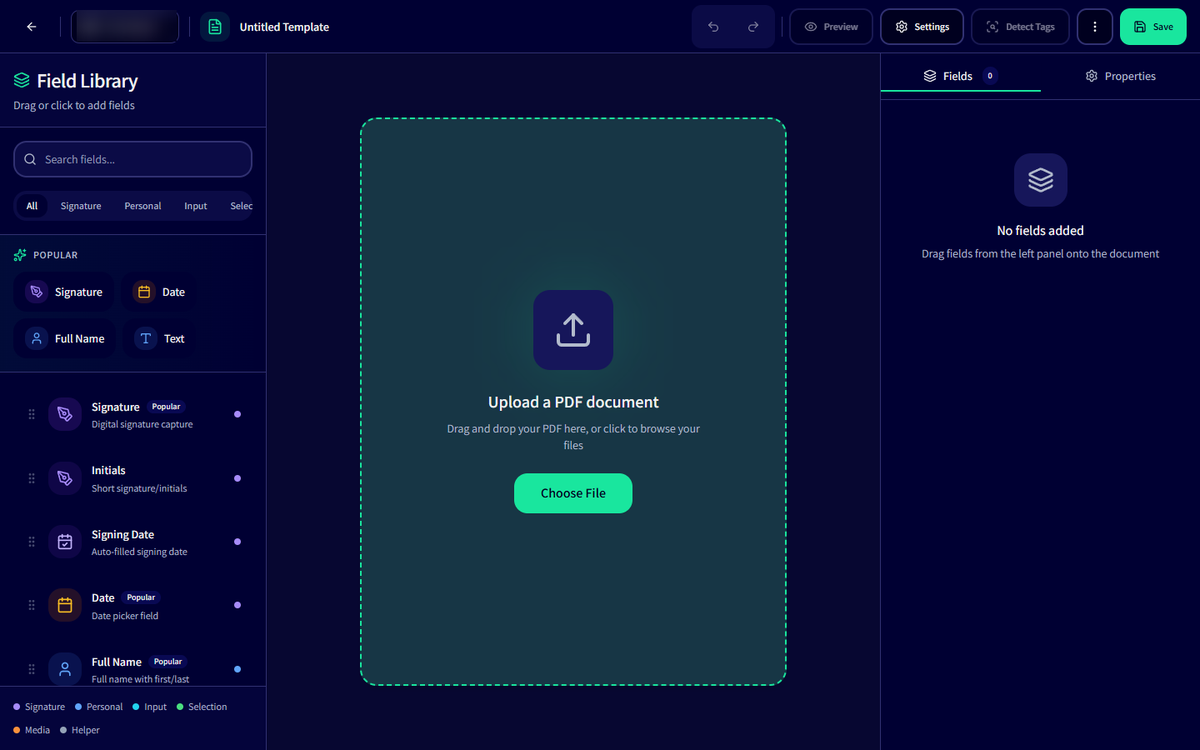The width and height of the screenshot is (1200, 750).
Task: Click the Helper legend entry
Action: 80,730
